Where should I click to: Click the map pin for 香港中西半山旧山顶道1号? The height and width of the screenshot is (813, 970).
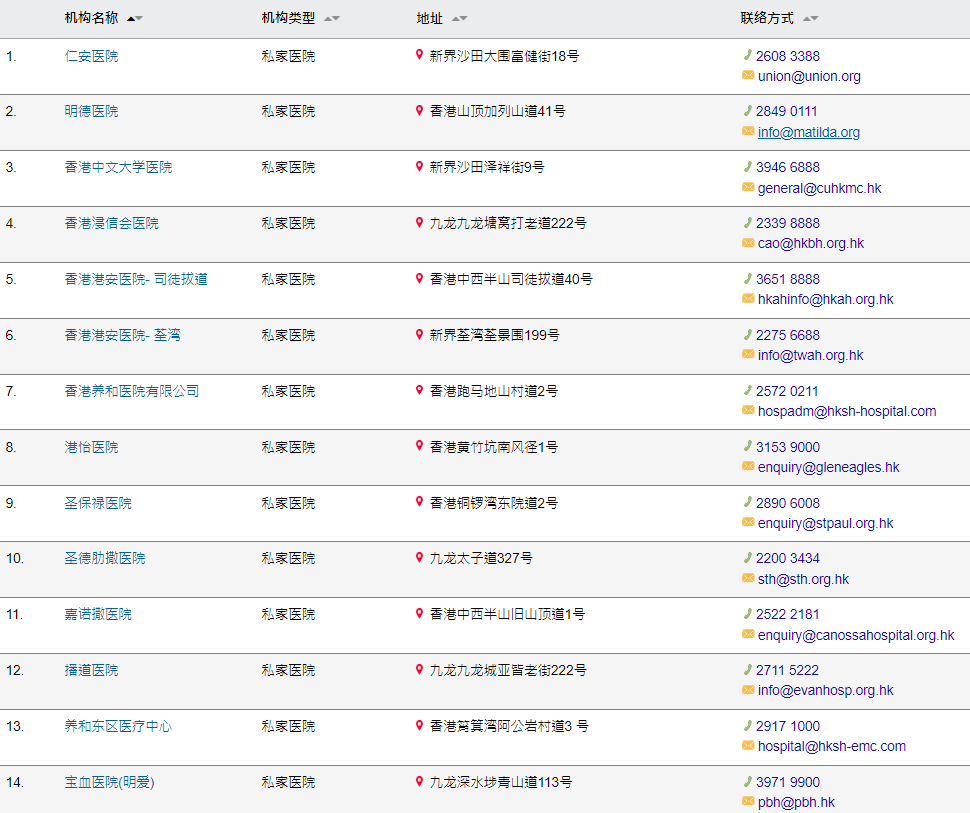coord(419,614)
